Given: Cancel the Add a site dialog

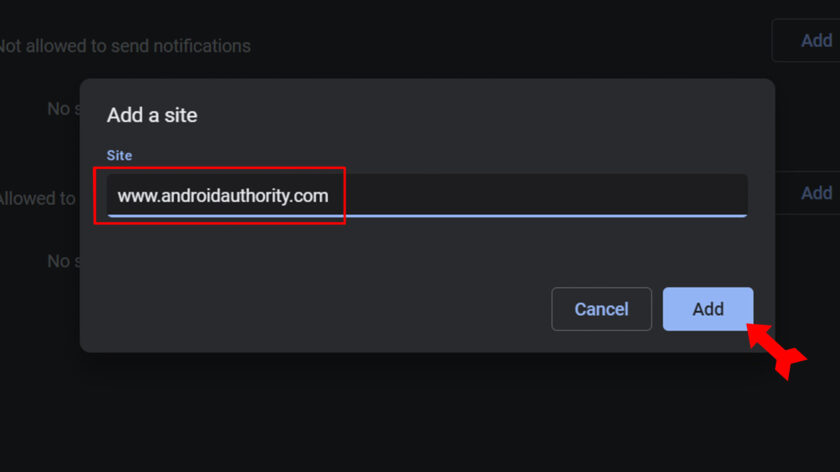Looking at the screenshot, I should [601, 309].
